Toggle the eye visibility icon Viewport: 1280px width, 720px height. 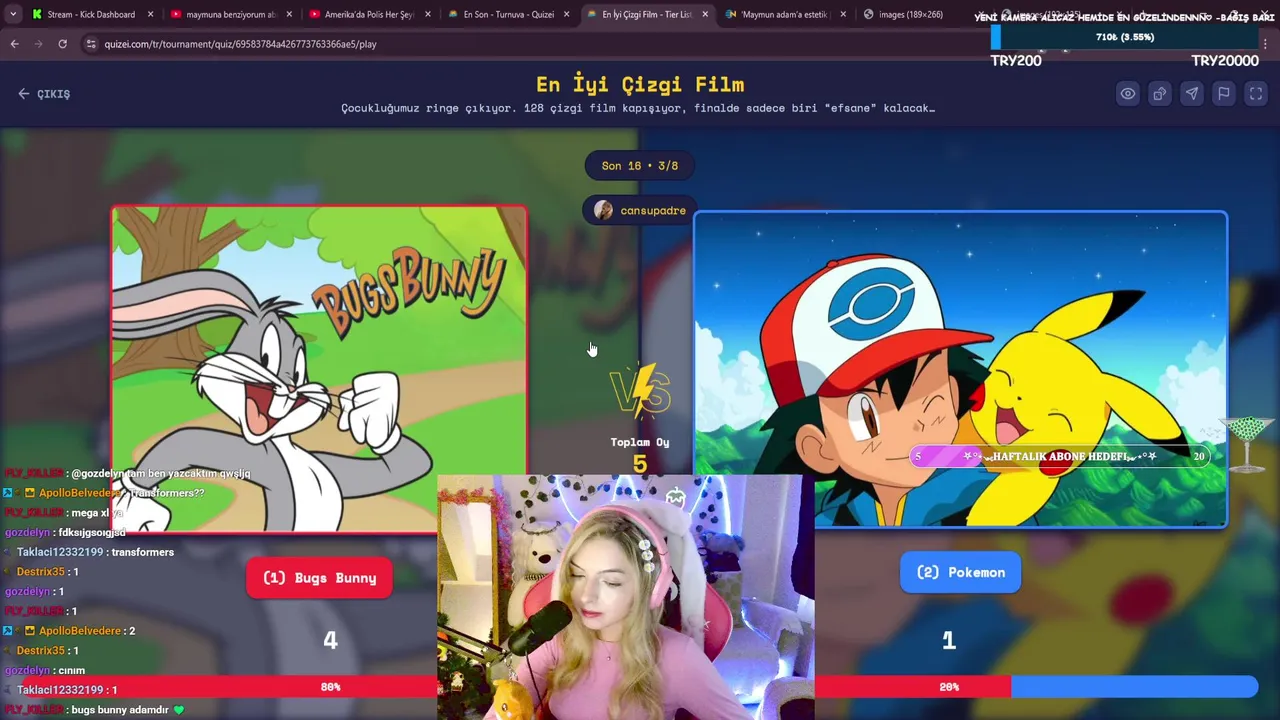click(x=1127, y=93)
